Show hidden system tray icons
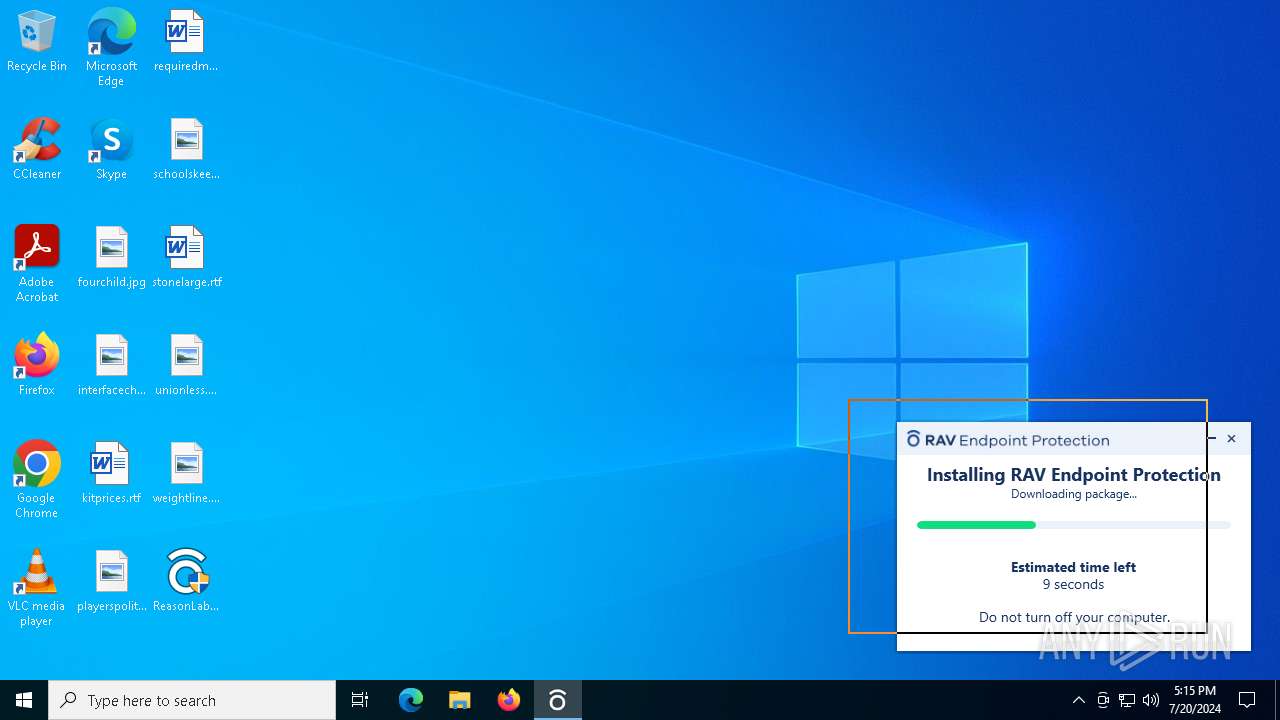The height and width of the screenshot is (720, 1280). [1078, 700]
